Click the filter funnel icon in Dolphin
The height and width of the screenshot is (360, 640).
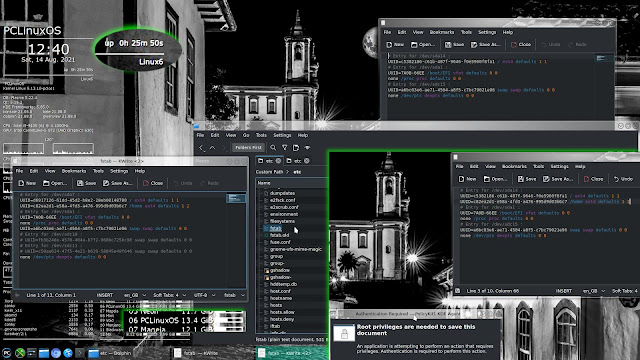point(284,148)
